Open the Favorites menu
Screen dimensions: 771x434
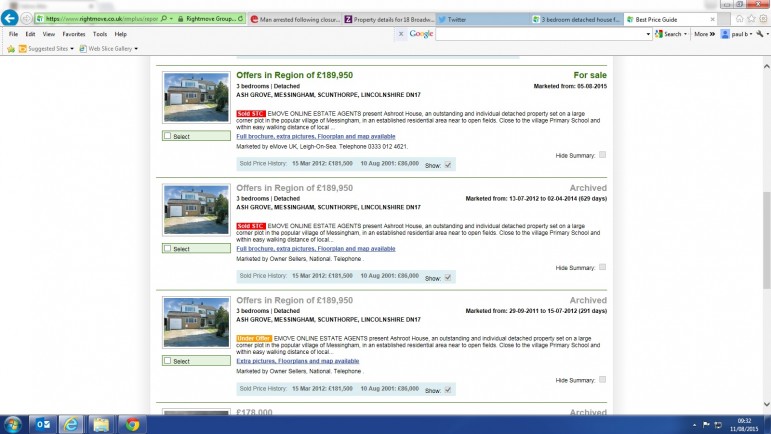click(x=73, y=34)
